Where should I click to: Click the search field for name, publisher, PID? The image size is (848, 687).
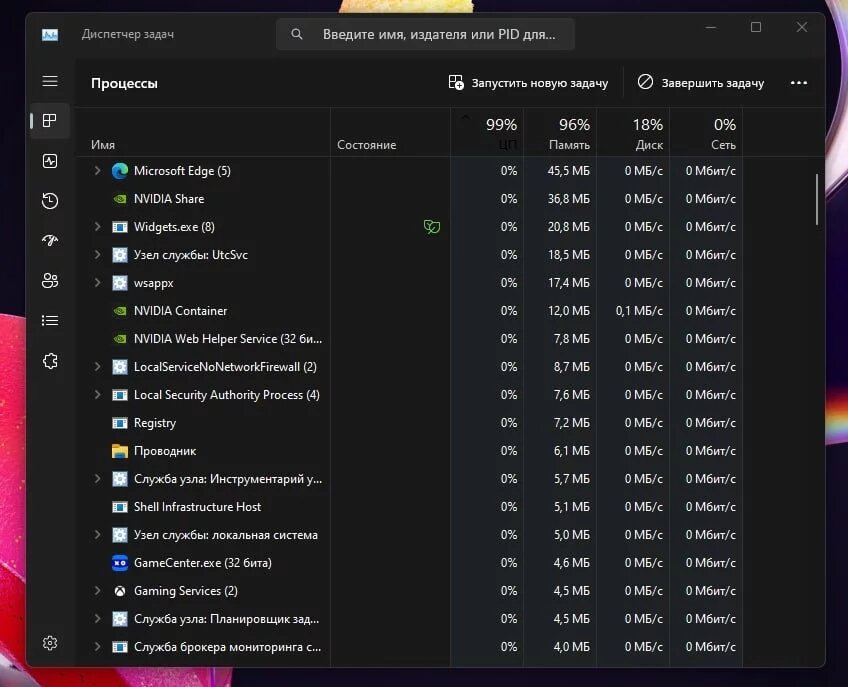(x=425, y=34)
